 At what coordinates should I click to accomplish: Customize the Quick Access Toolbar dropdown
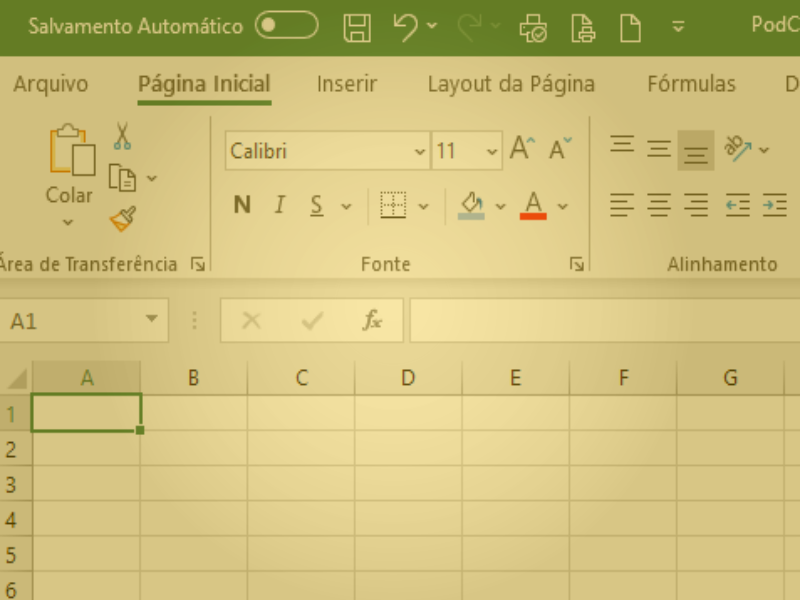point(678,26)
